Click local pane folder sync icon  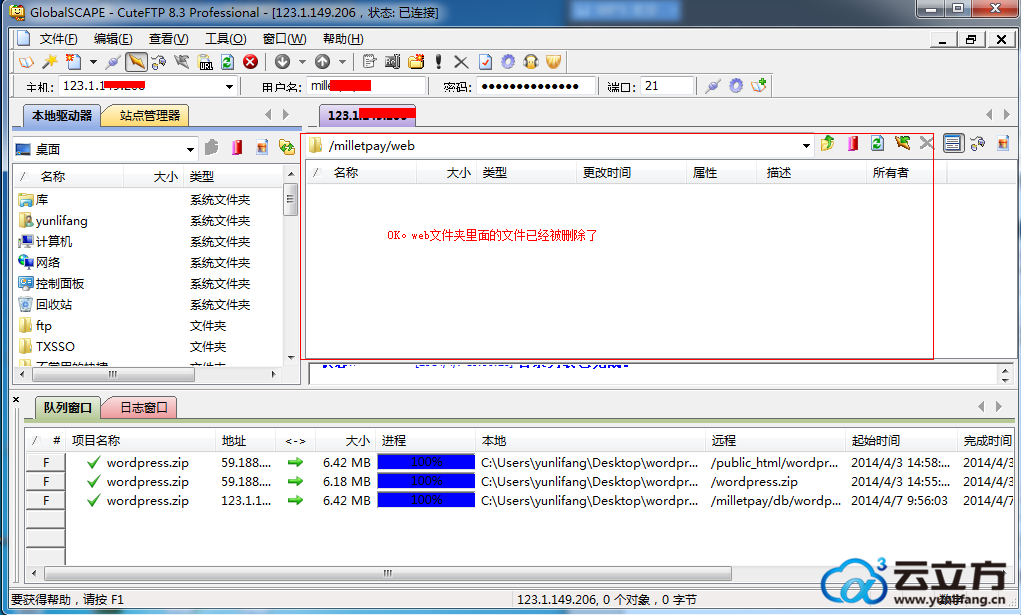point(287,148)
